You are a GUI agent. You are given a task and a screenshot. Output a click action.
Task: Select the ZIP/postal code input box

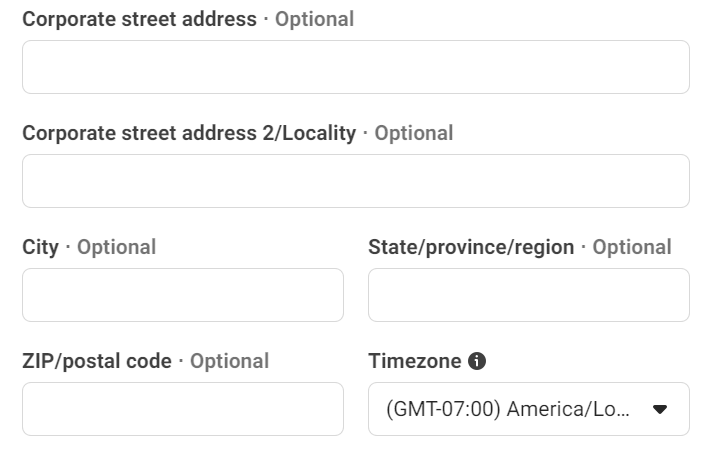click(183, 409)
